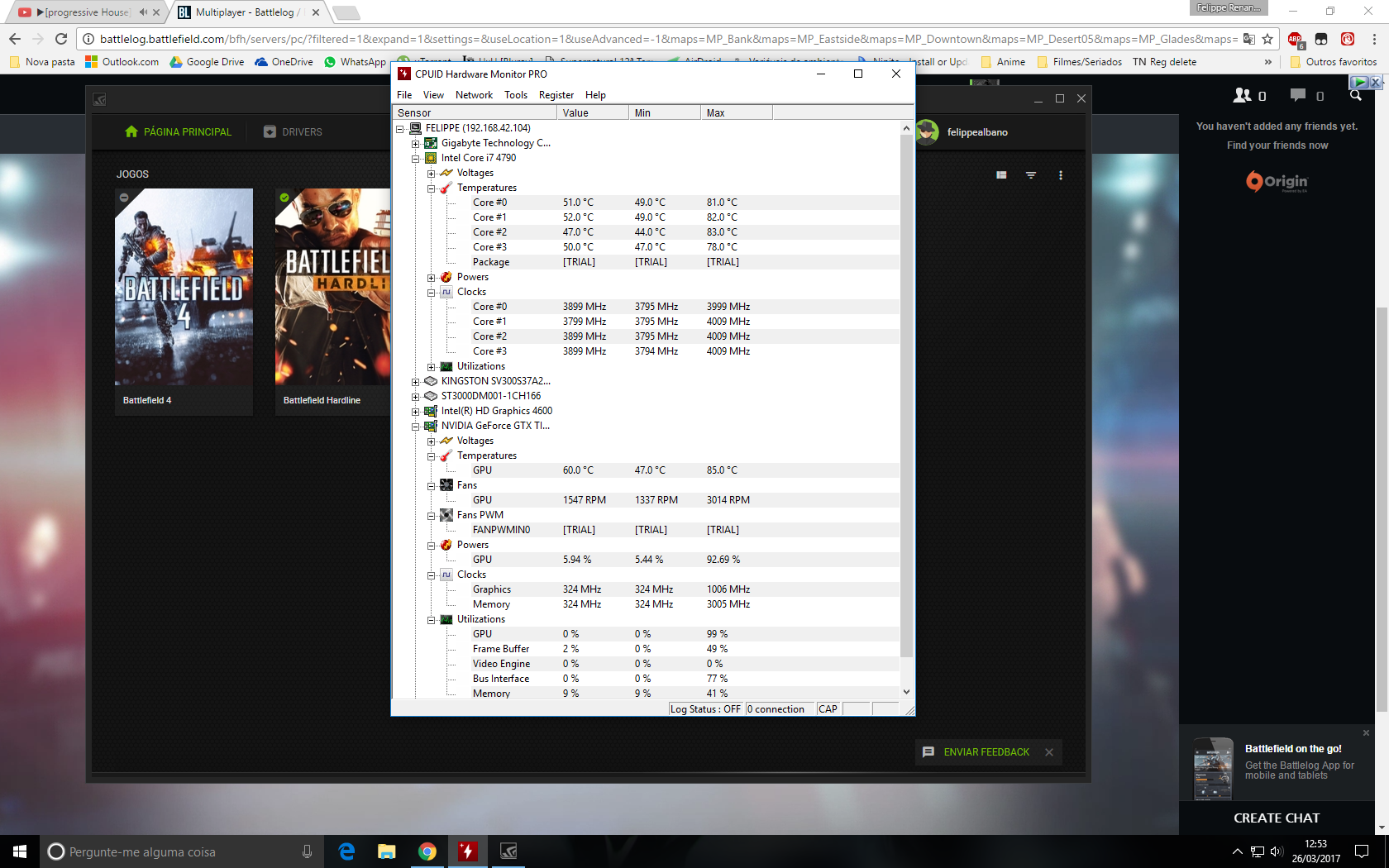Select the GPU Fans icon
The width and height of the screenshot is (1389, 868).
[x=446, y=485]
